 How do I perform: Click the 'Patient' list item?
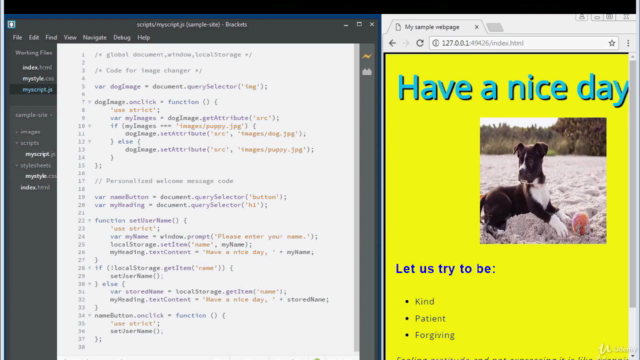click(x=430, y=318)
